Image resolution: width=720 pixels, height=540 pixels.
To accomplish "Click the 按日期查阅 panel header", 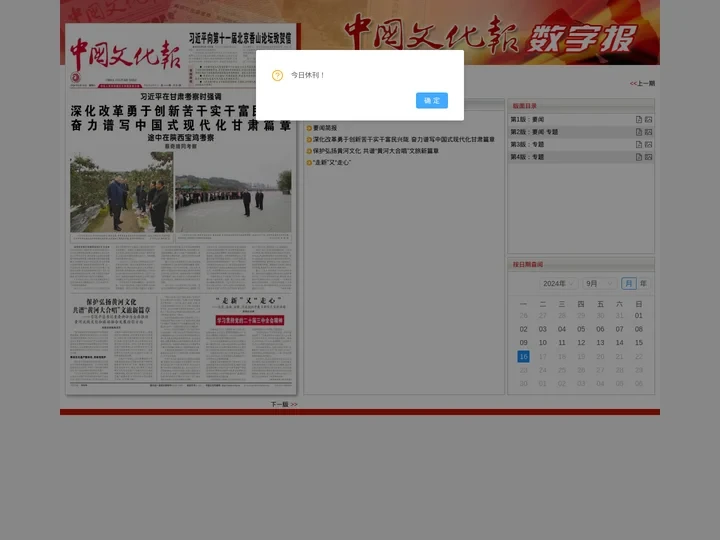I will 581,264.
